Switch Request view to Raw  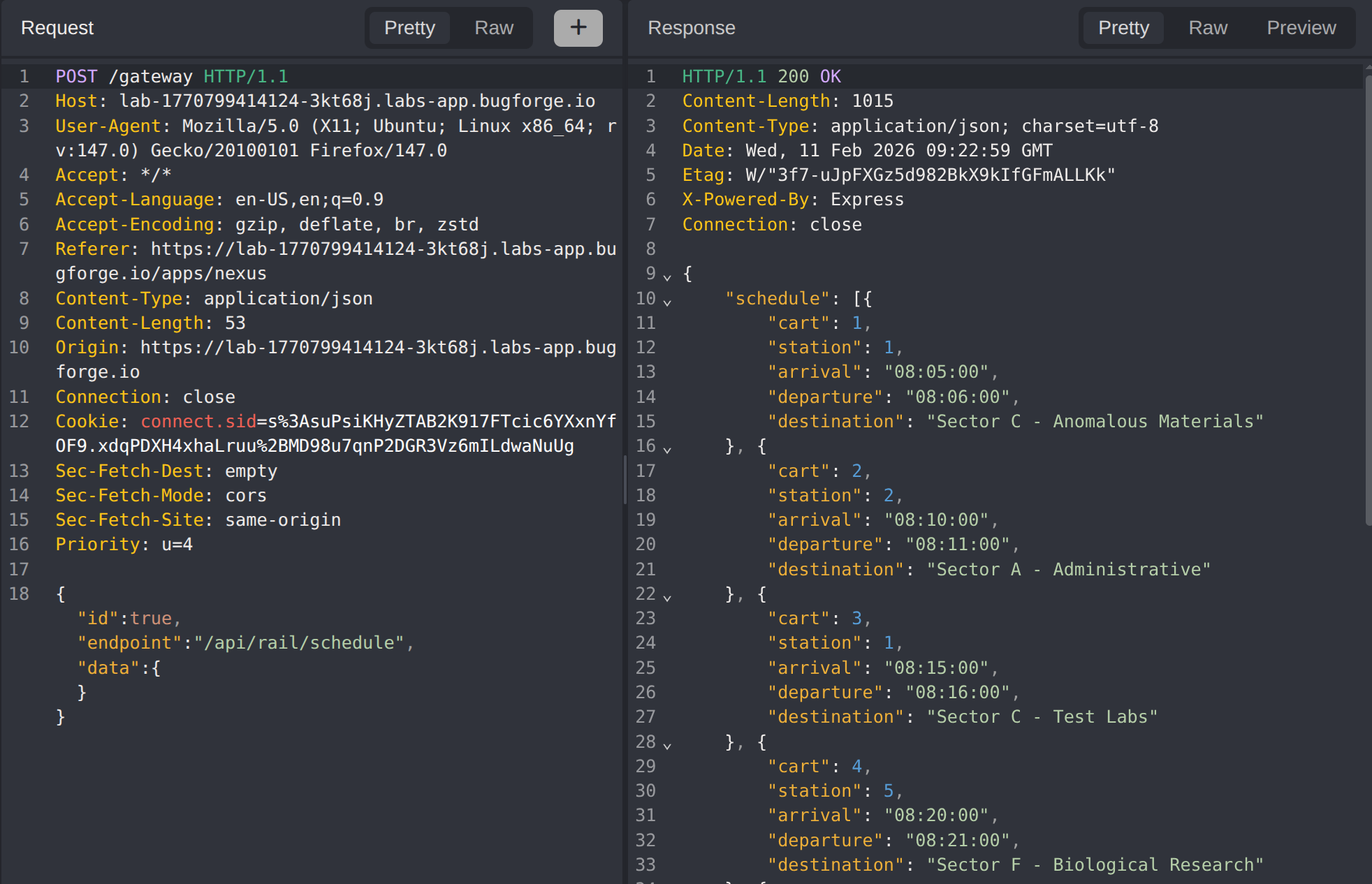[493, 28]
